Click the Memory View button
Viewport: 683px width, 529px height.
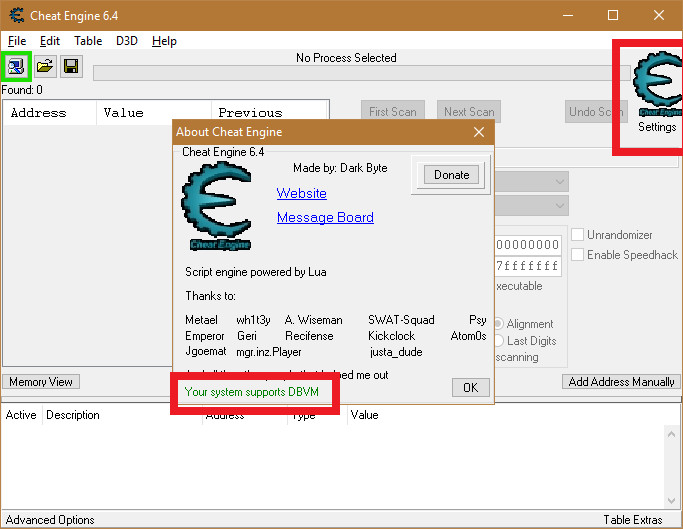click(x=41, y=382)
